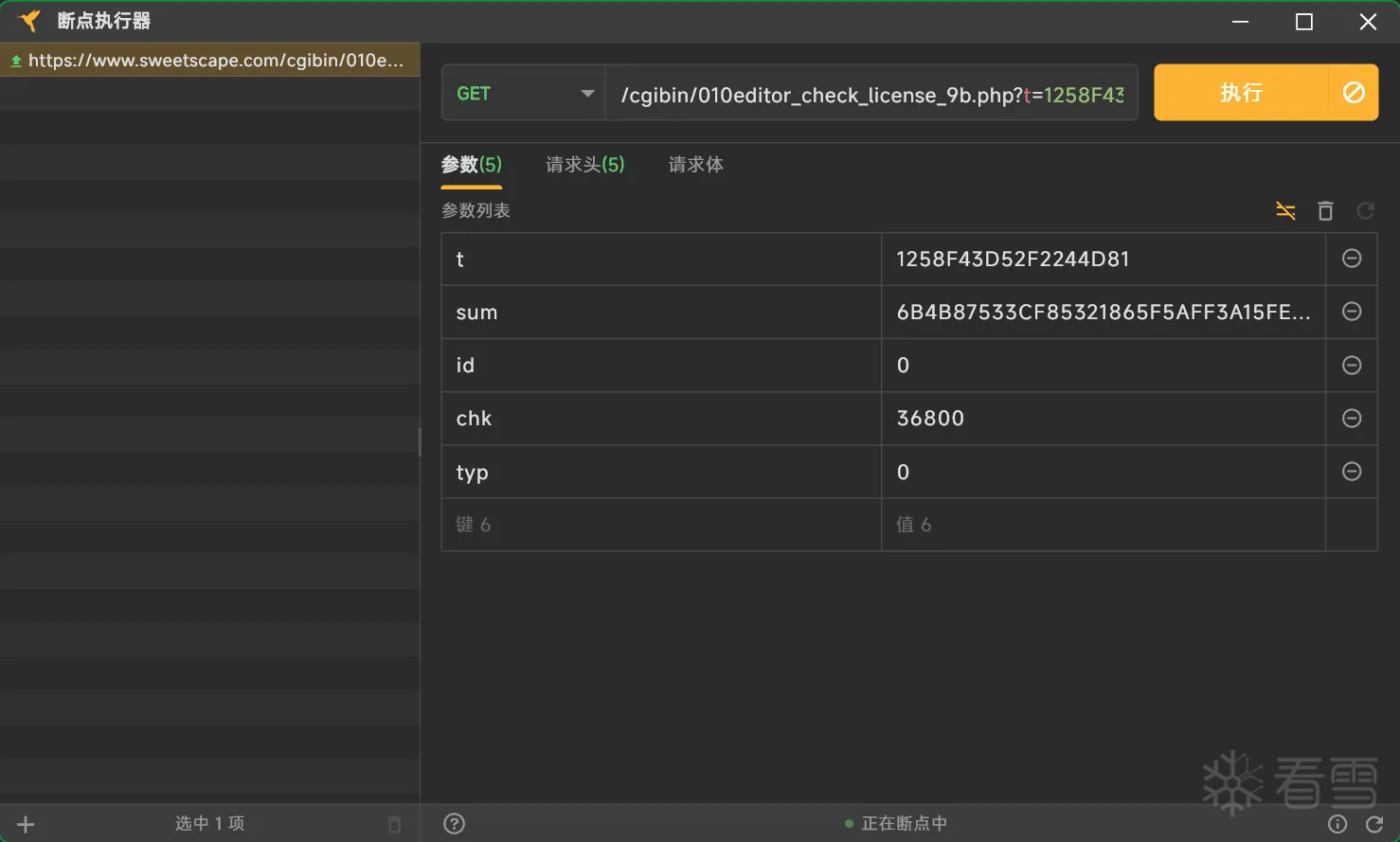Click the cancel/block icon inside the execute button
This screenshot has width=1400, height=842.
[x=1353, y=92]
